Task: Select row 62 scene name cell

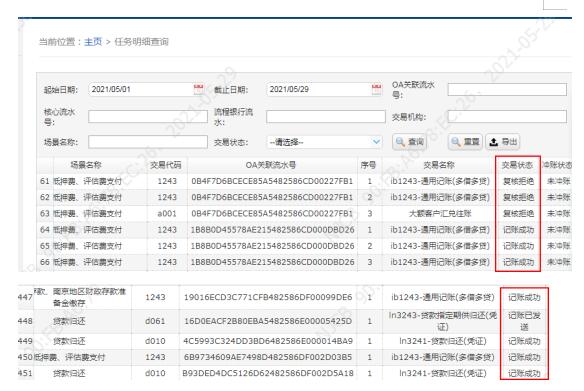Action: coord(88,197)
